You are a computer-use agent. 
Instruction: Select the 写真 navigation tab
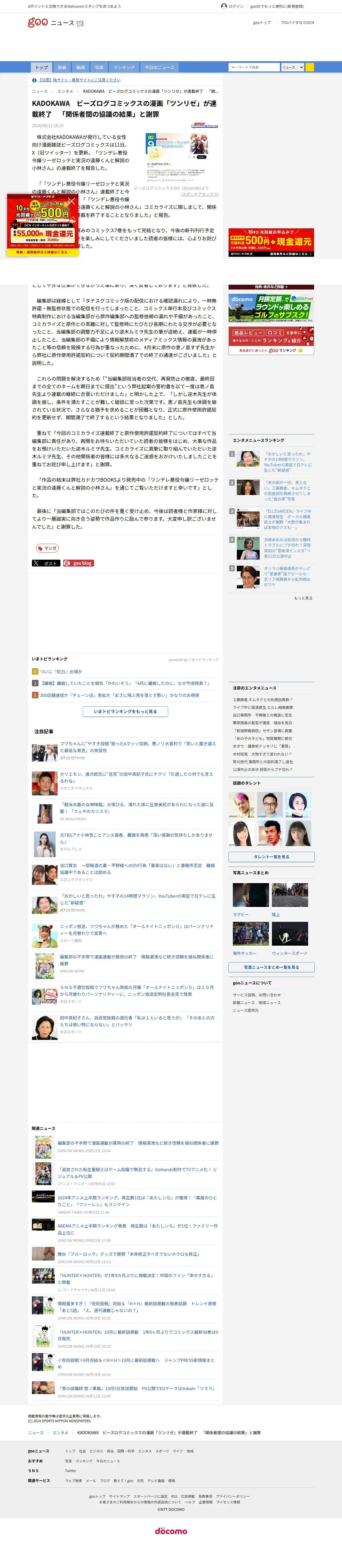coord(99,67)
